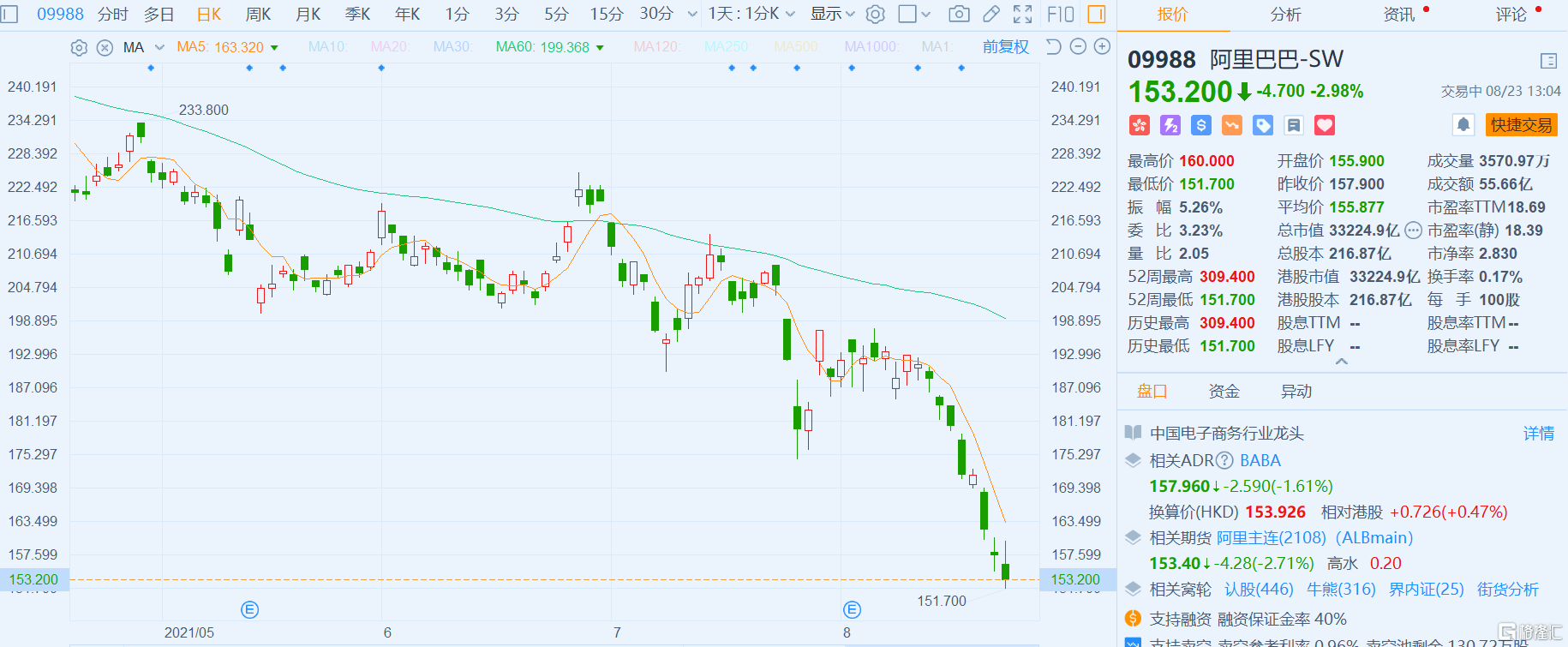Toggle the MA120 moving average line
This screenshot has height=647, width=1568.
coord(656,47)
